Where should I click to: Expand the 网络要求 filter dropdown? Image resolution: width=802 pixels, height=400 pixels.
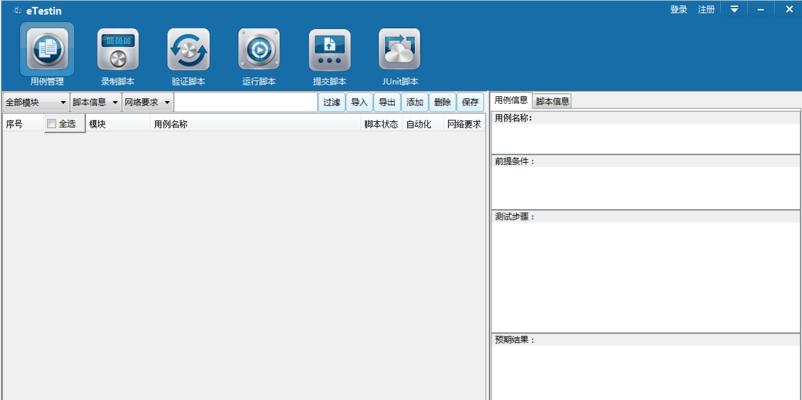(148, 102)
